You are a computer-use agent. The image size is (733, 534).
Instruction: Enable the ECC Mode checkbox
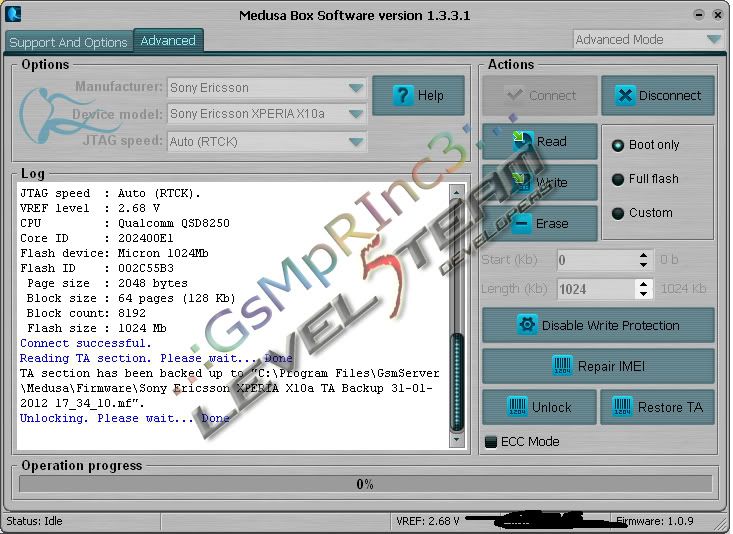pos(490,441)
